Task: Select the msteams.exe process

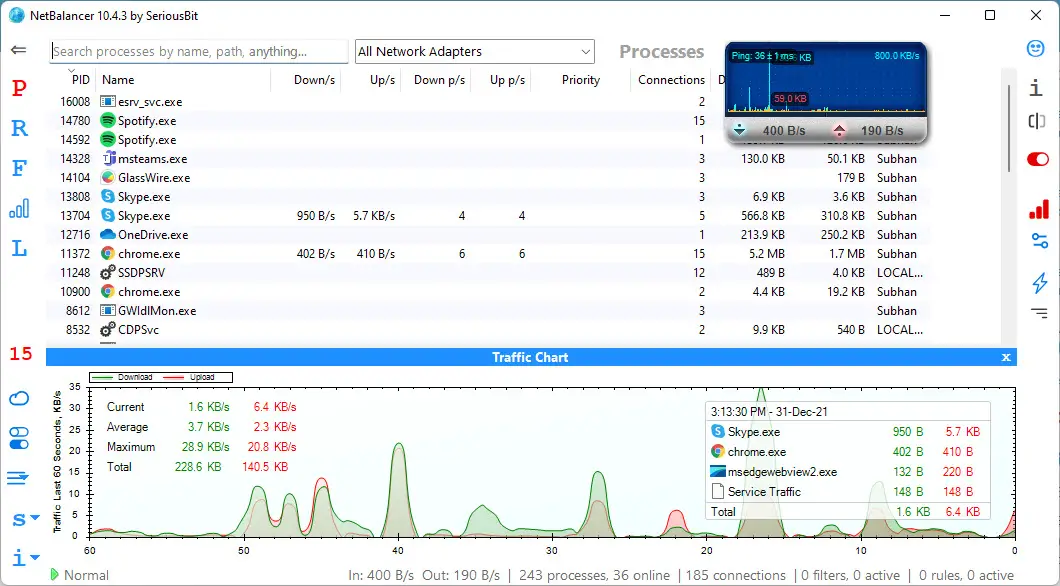Action: coord(490,159)
